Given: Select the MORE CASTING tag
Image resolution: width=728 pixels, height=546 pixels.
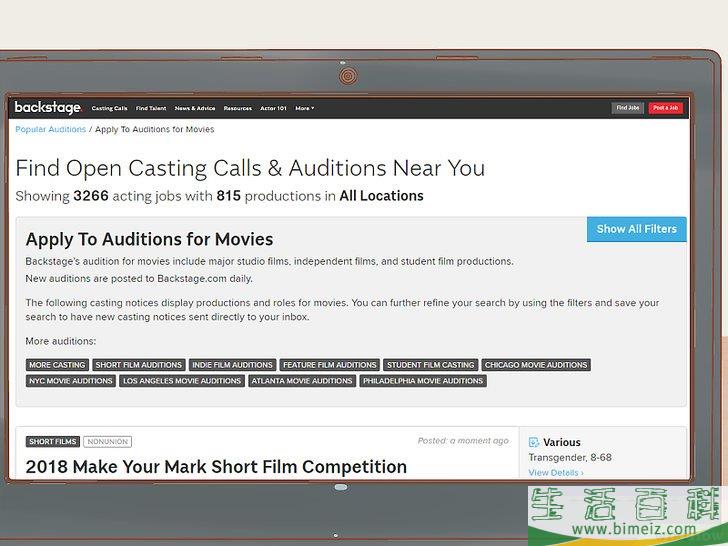Looking at the screenshot, I should tap(57, 365).
